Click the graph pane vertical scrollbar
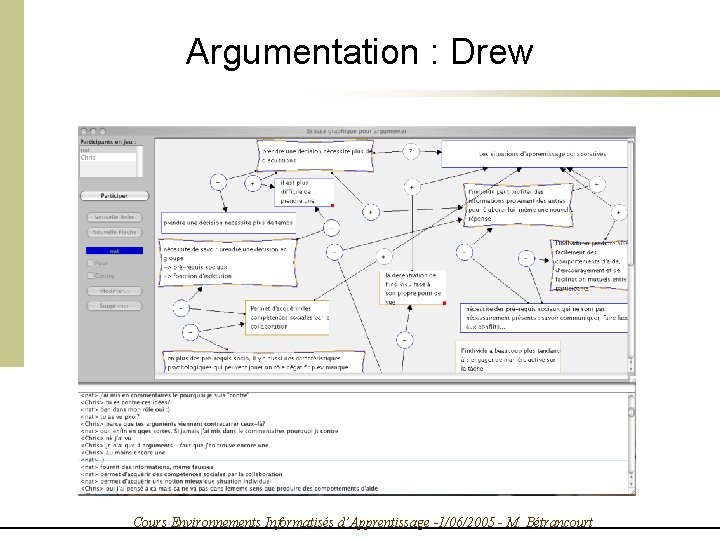 click(631, 257)
